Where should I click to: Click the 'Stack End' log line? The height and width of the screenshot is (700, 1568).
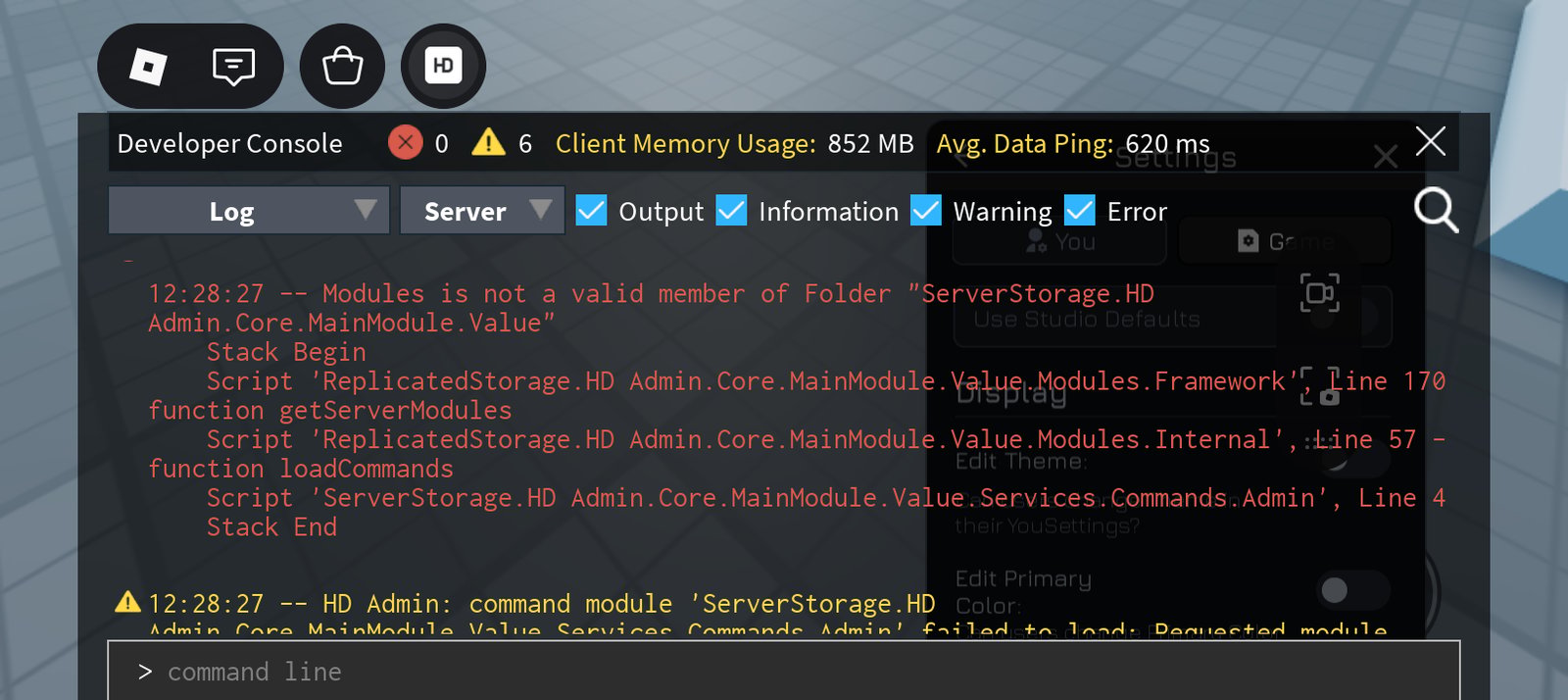coord(271,527)
